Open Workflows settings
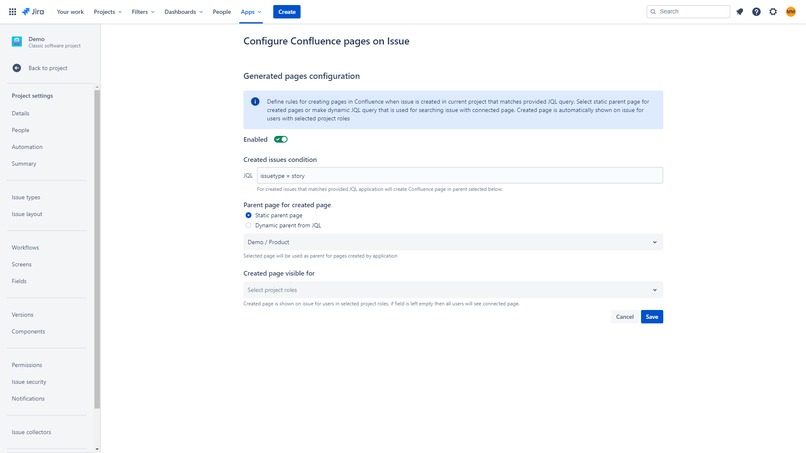The width and height of the screenshot is (806, 453). (25, 248)
